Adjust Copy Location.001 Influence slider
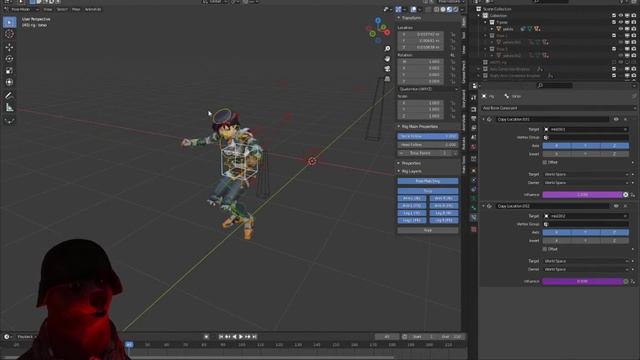Screen dimensions: 640x360 (582, 195)
